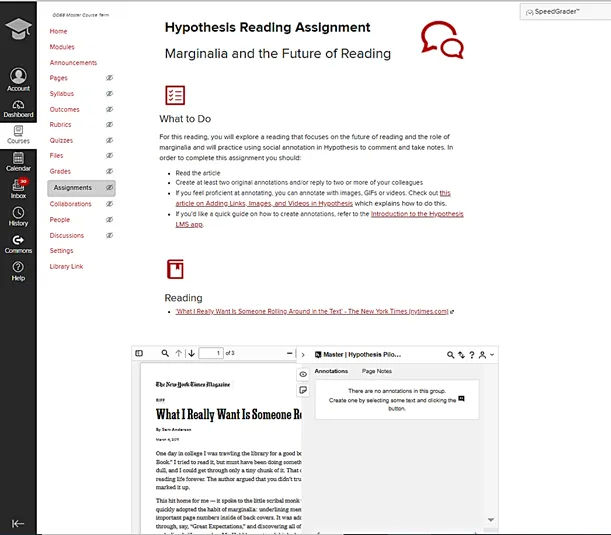611x535 pixels.
Task: Open Syllabus in course navigation
Action: click(x=62, y=94)
